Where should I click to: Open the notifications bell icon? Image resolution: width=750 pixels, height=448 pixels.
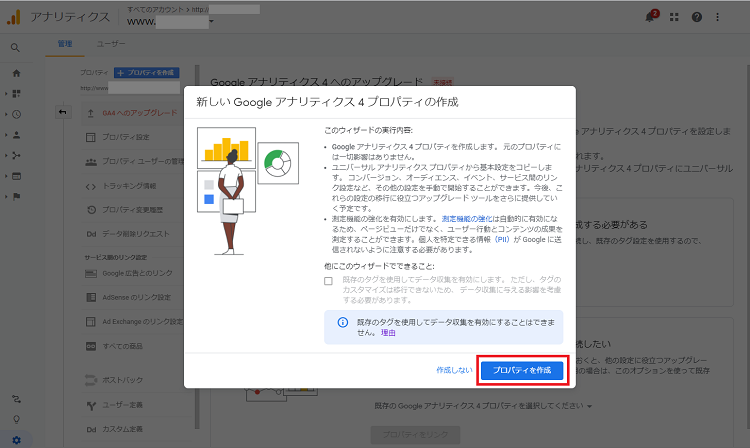tap(650, 17)
